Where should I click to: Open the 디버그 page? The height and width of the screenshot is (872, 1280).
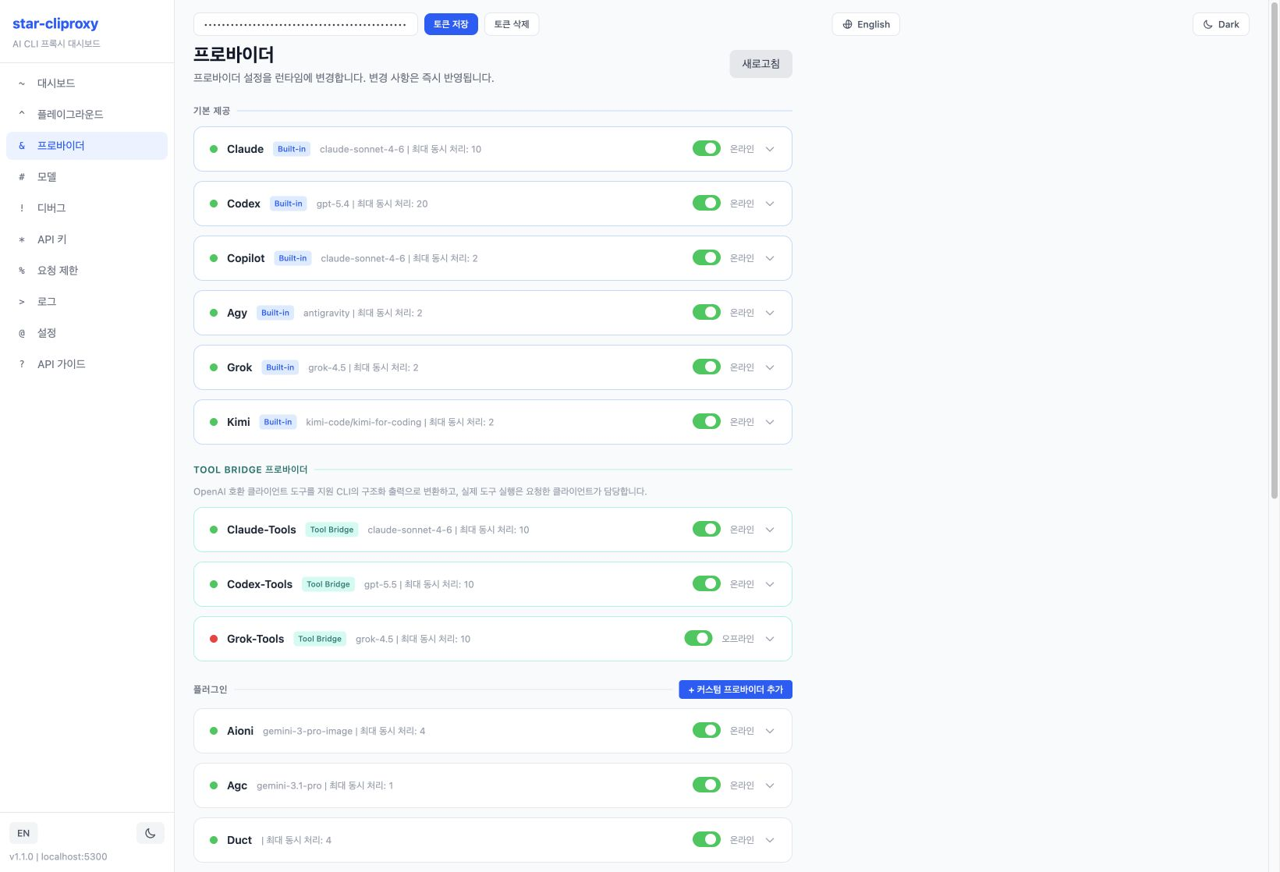[x=87, y=208]
